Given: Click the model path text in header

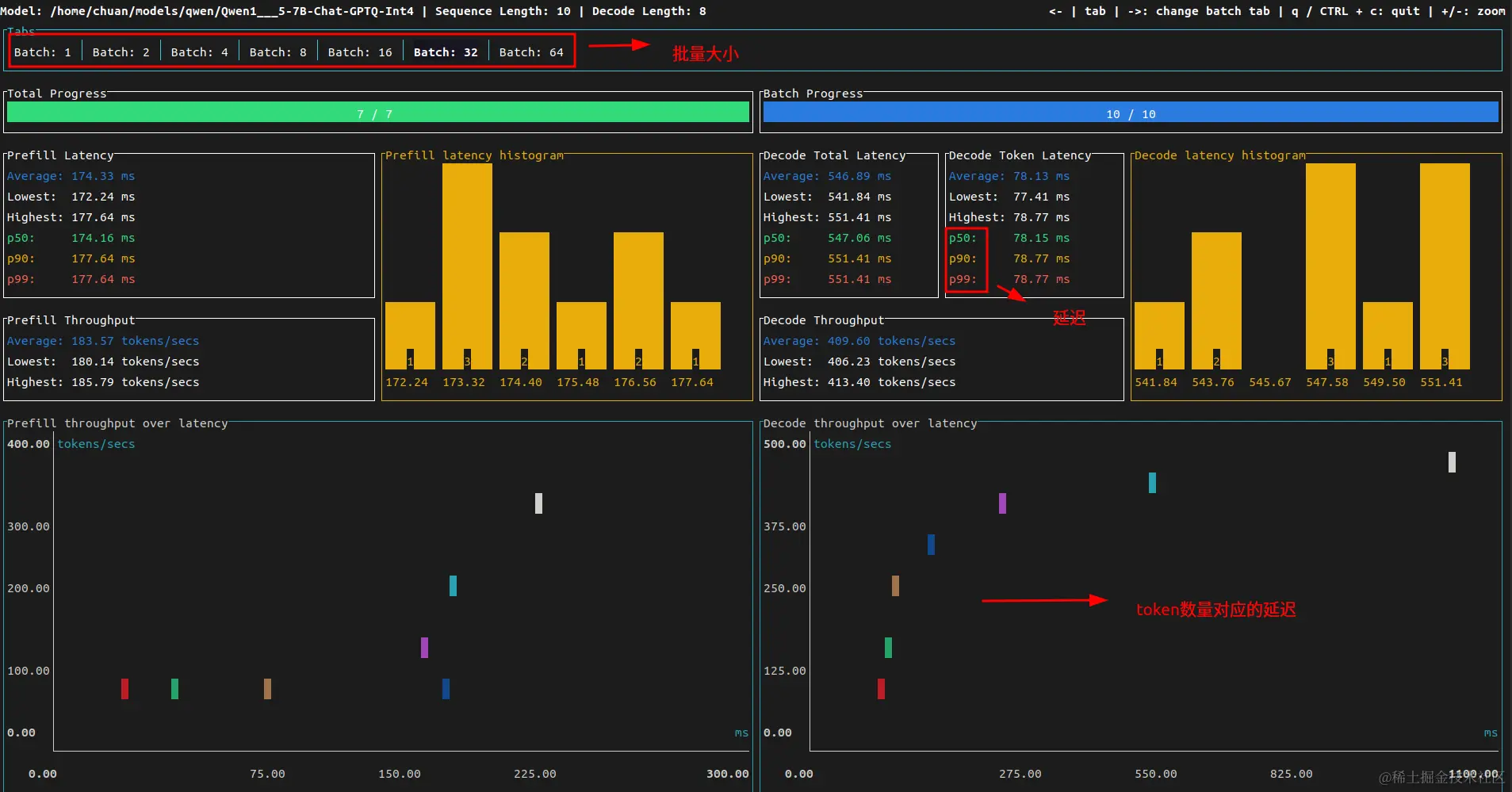Looking at the screenshot, I should tap(207, 11).
